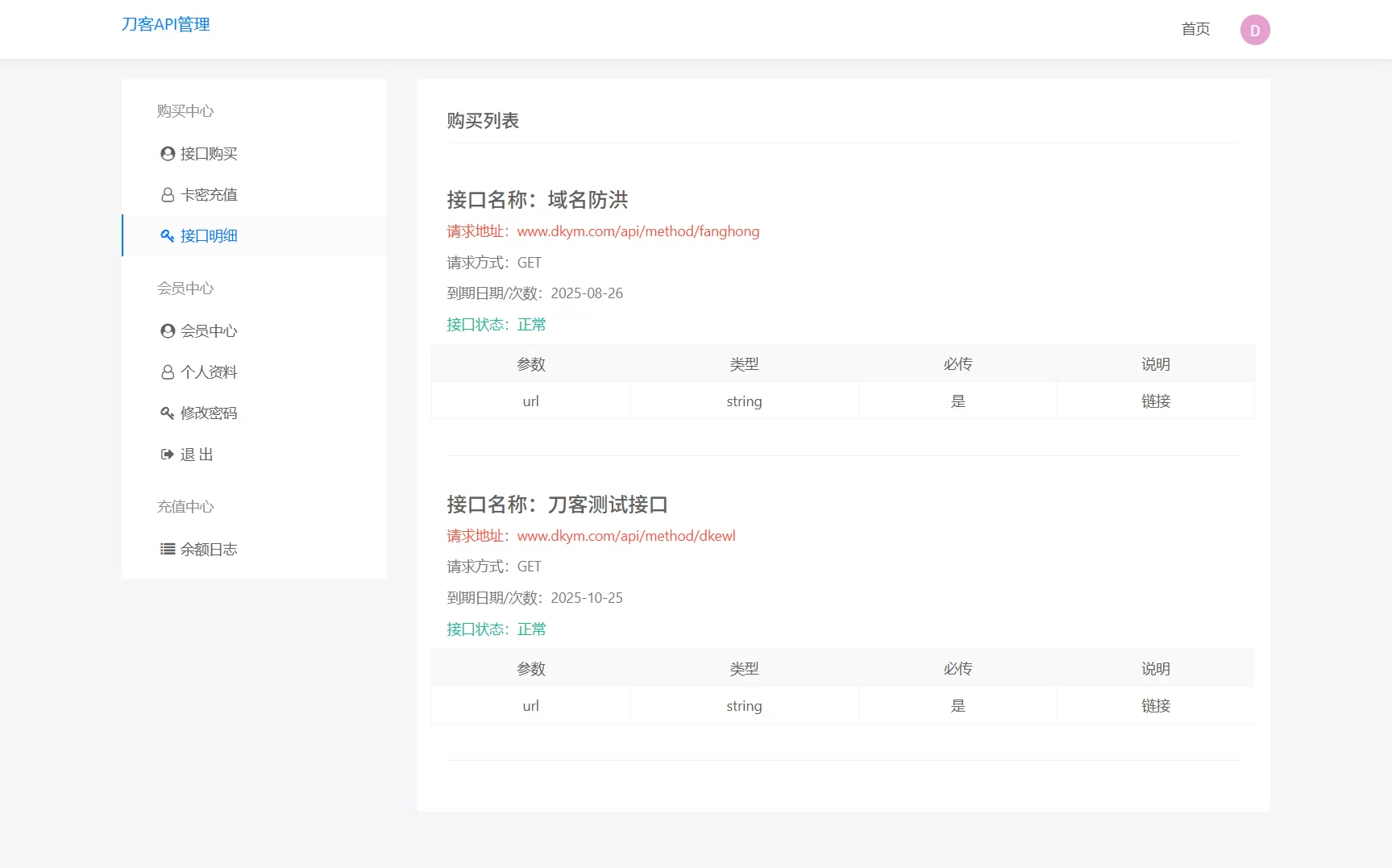Click the 卡密充值 profile icon
This screenshot has width=1392, height=868.
click(167, 194)
